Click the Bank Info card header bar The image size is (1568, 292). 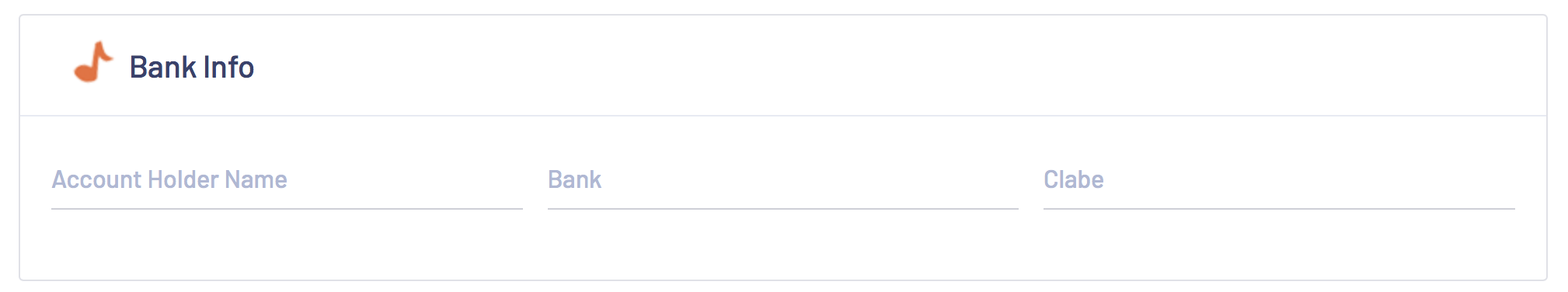point(783,66)
